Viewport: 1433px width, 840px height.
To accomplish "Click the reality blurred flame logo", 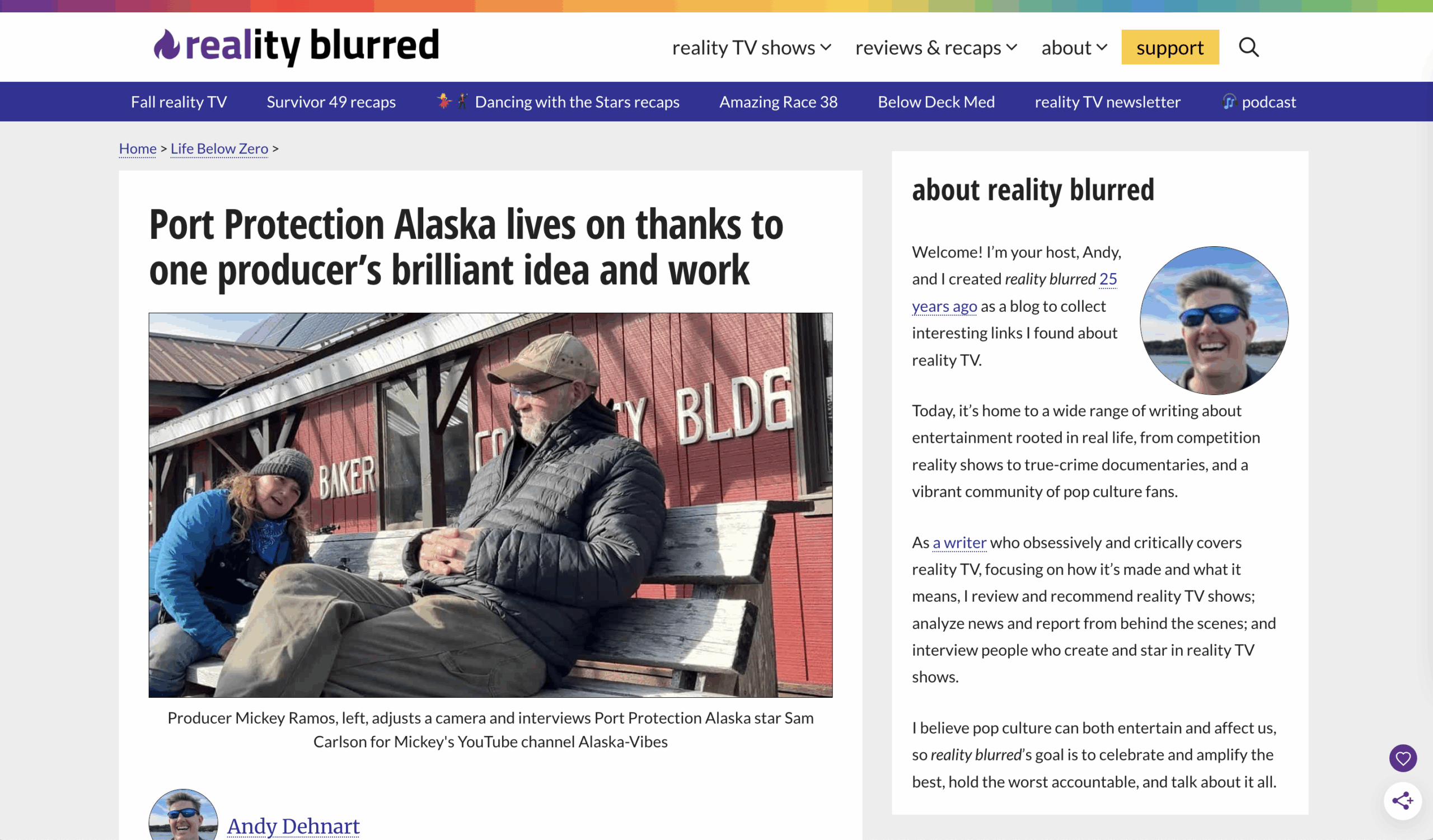I will pos(167,45).
